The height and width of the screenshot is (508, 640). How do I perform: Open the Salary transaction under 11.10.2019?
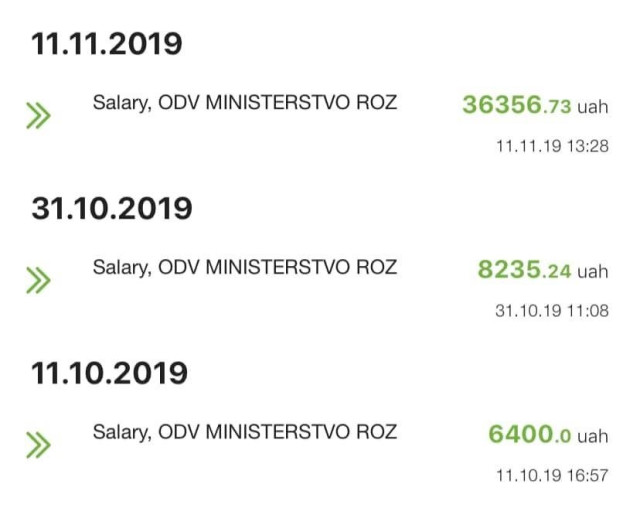(244, 433)
